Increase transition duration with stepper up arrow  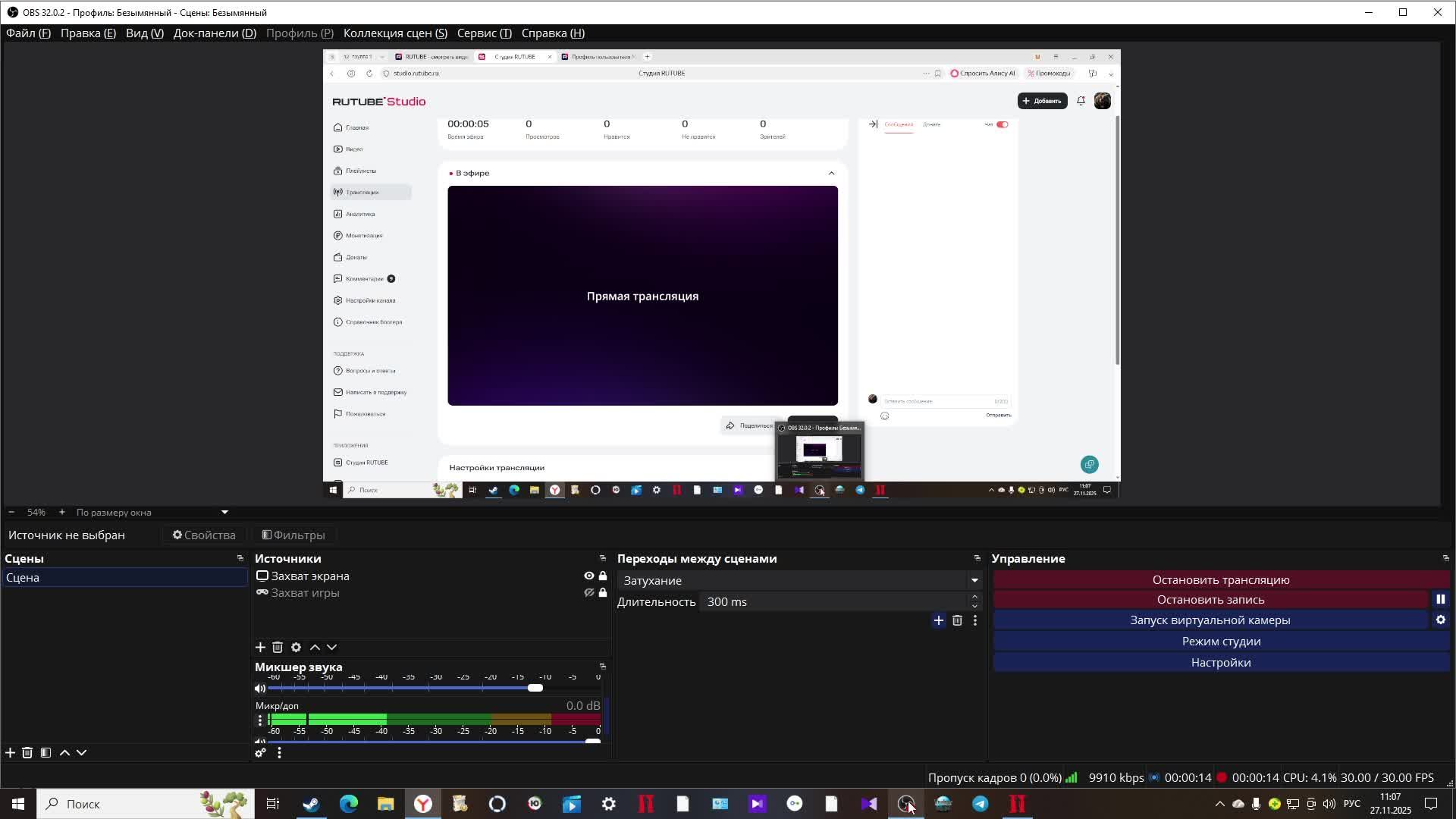(974, 598)
